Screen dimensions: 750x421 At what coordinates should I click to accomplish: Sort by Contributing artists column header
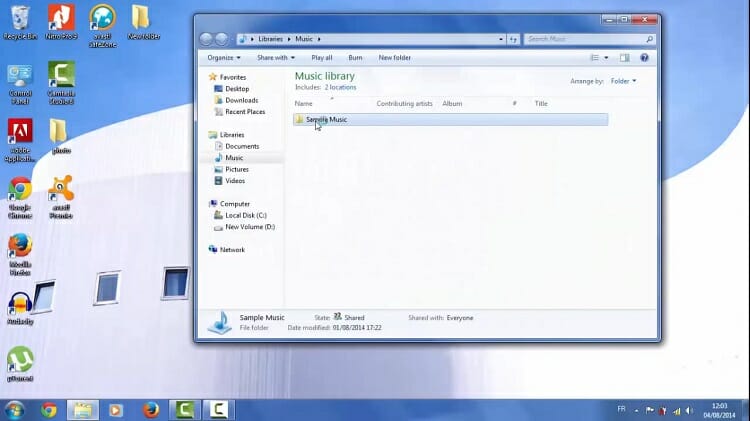(404, 103)
